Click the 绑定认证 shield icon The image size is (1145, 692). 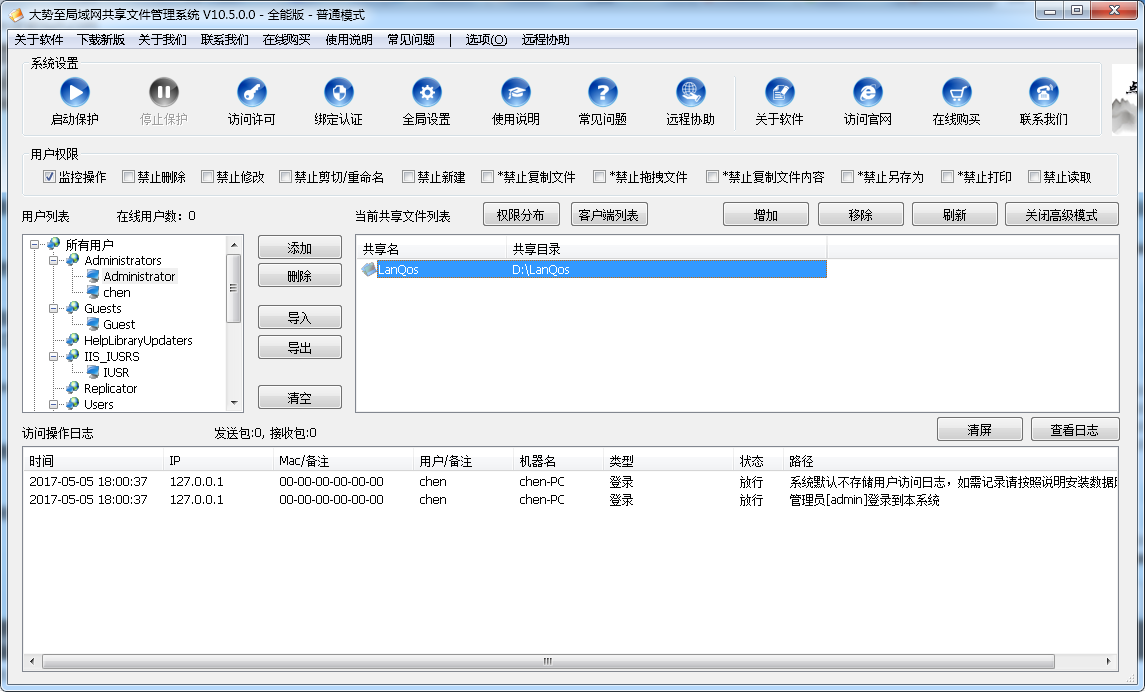[338, 93]
